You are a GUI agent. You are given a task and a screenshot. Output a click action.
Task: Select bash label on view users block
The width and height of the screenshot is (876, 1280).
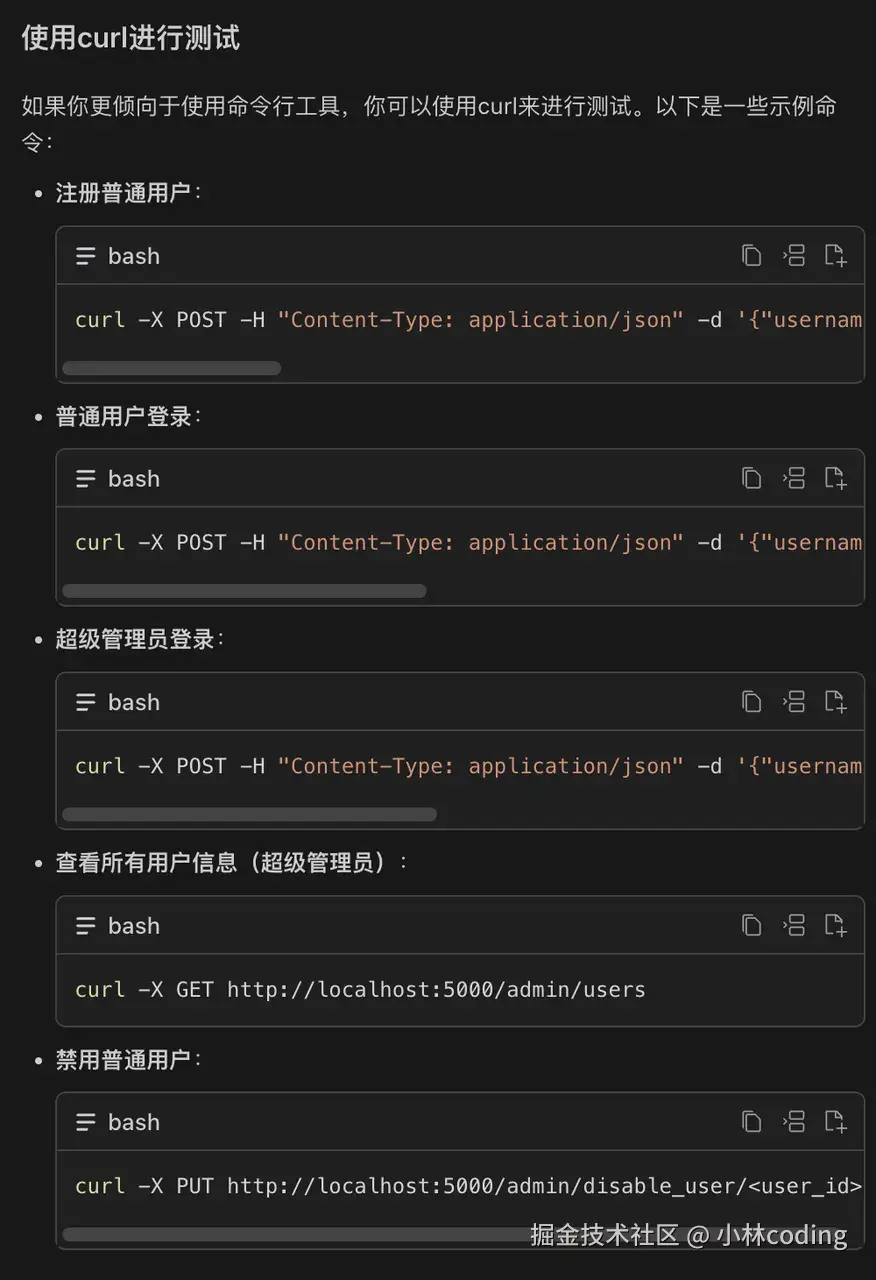(x=133, y=925)
